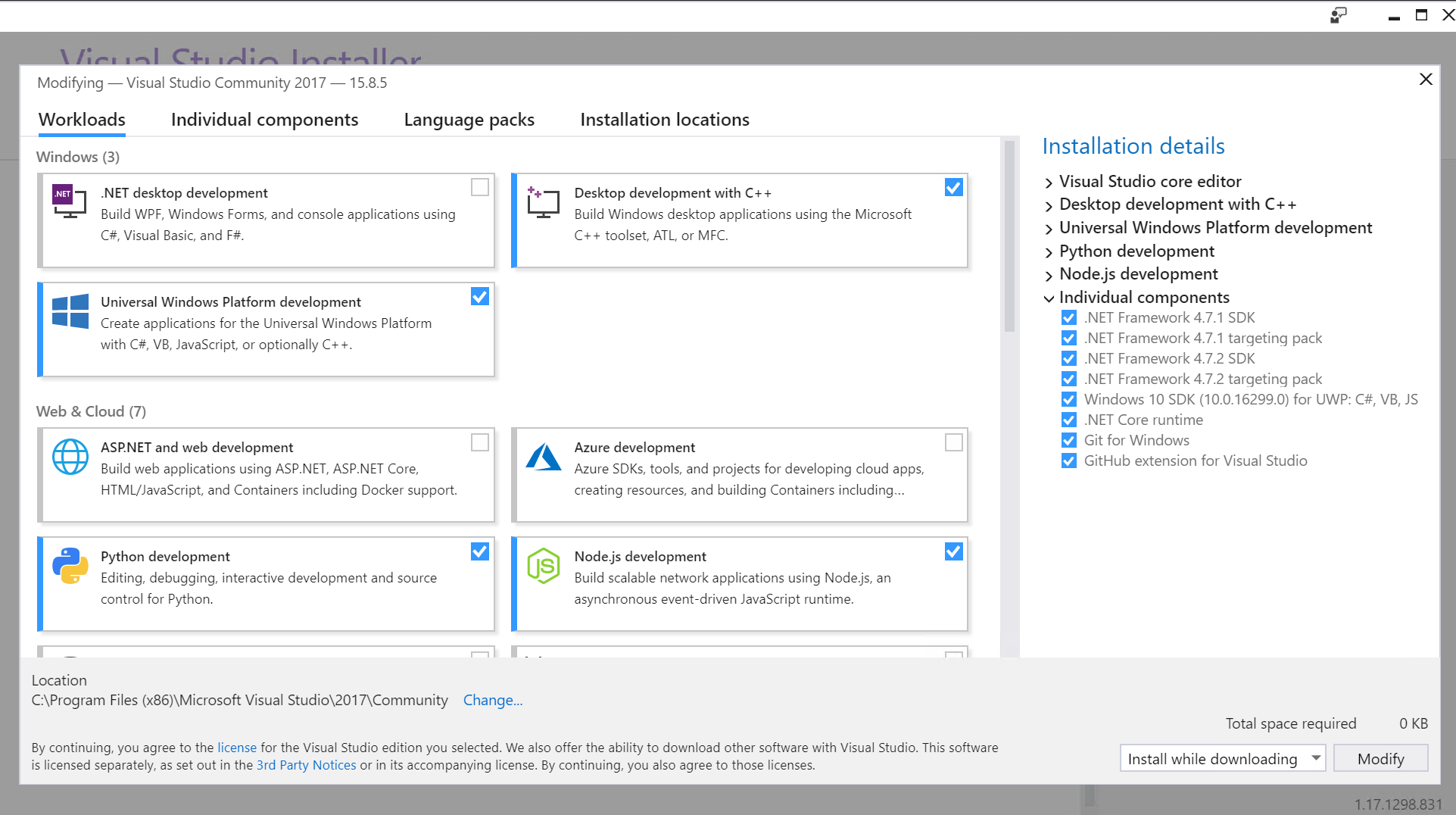The width and height of the screenshot is (1456, 815).
Task: Uncheck Universal Windows Platform development workload
Action: [x=480, y=296]
